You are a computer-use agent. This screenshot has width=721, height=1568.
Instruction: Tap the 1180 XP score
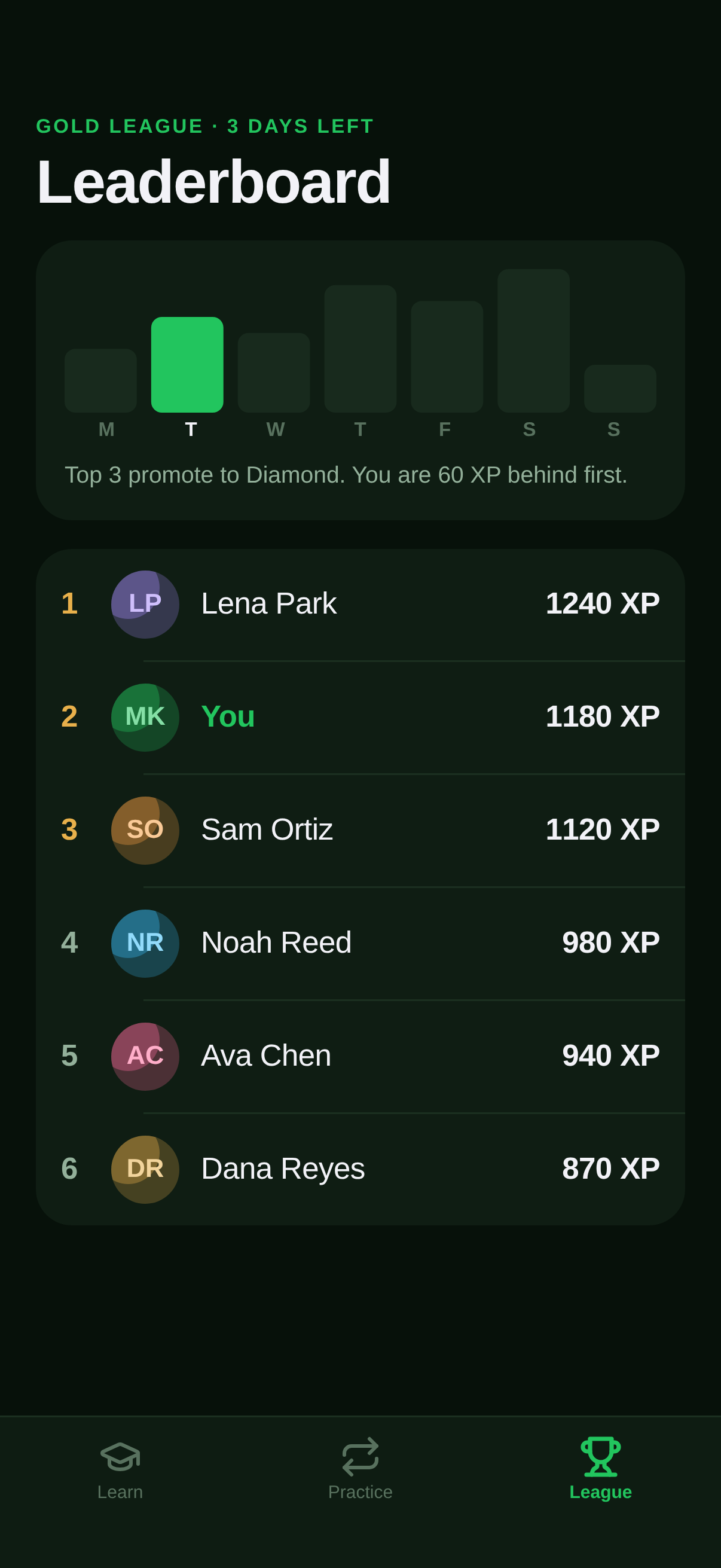click(x=603, y=716)
